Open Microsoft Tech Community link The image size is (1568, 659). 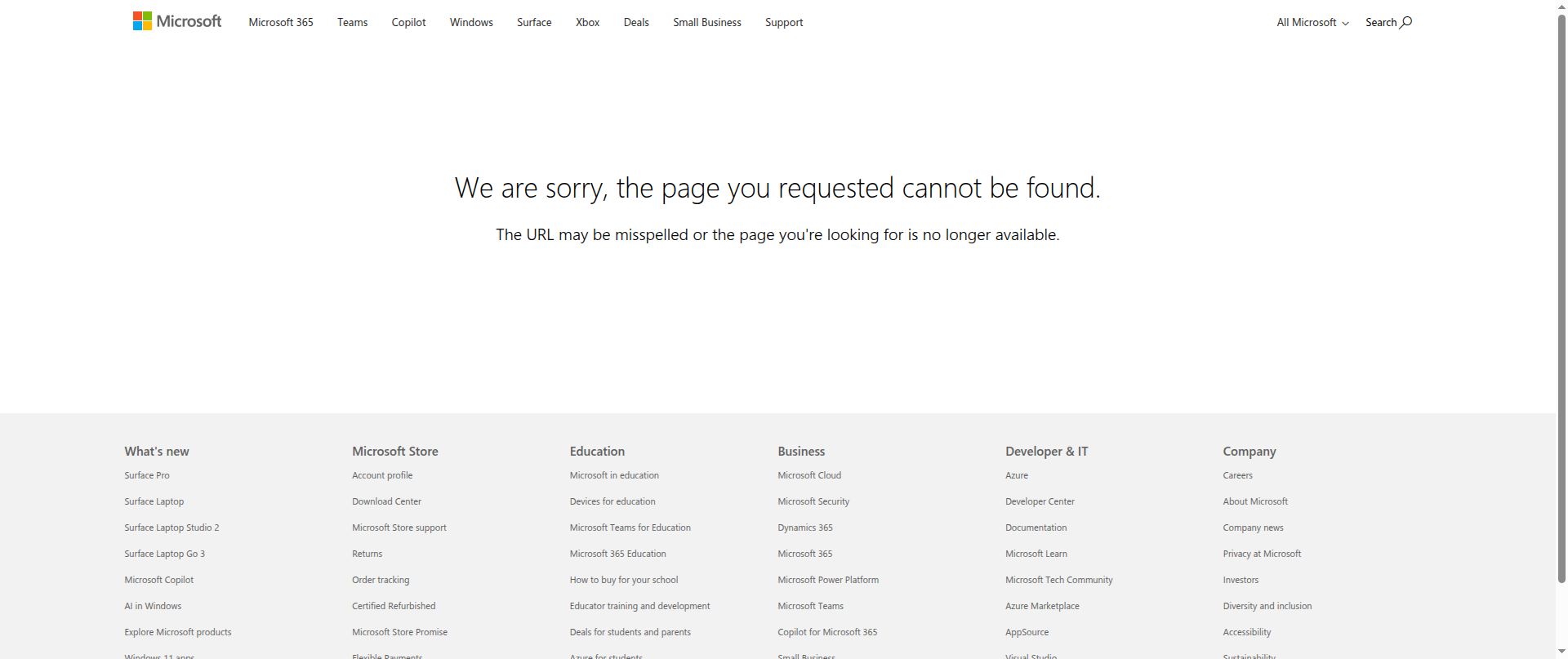click(x=1059, y=580)
